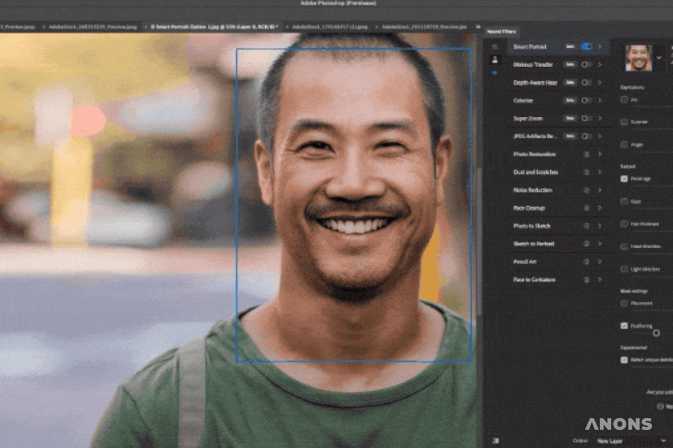The width and height of the screenshot is (673, 448).
Task: Click the Photo to Sketch filter label
Action: click(x=532, y=226)
